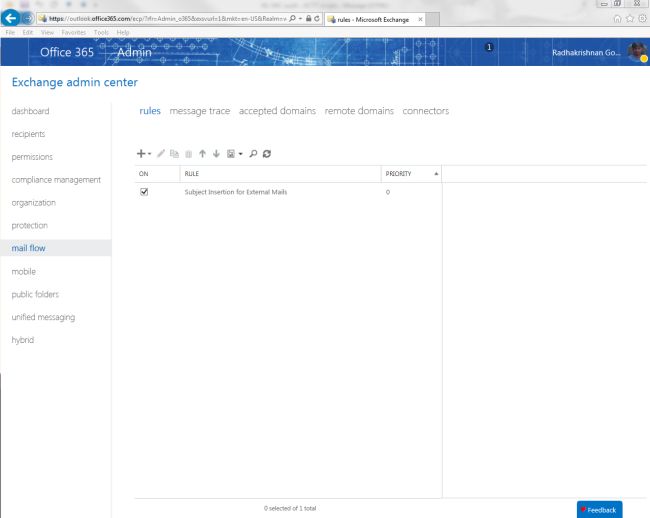Click the add new rule plus icon
The height and width of the screenshot is (518, 650).
[x=141, y=154]
